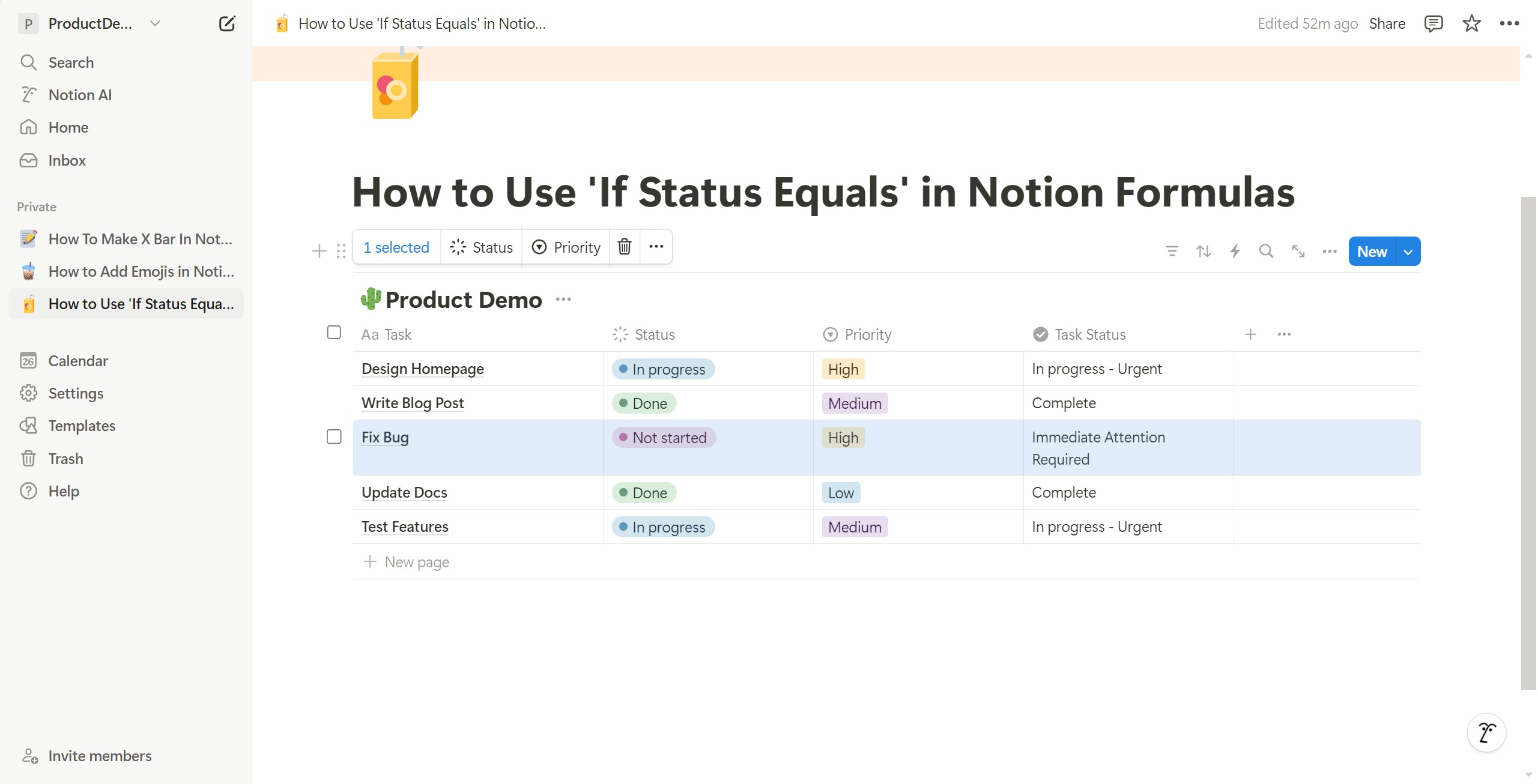Open the Test Features task
1538x784 pixels.
click(x=405, y=526)
